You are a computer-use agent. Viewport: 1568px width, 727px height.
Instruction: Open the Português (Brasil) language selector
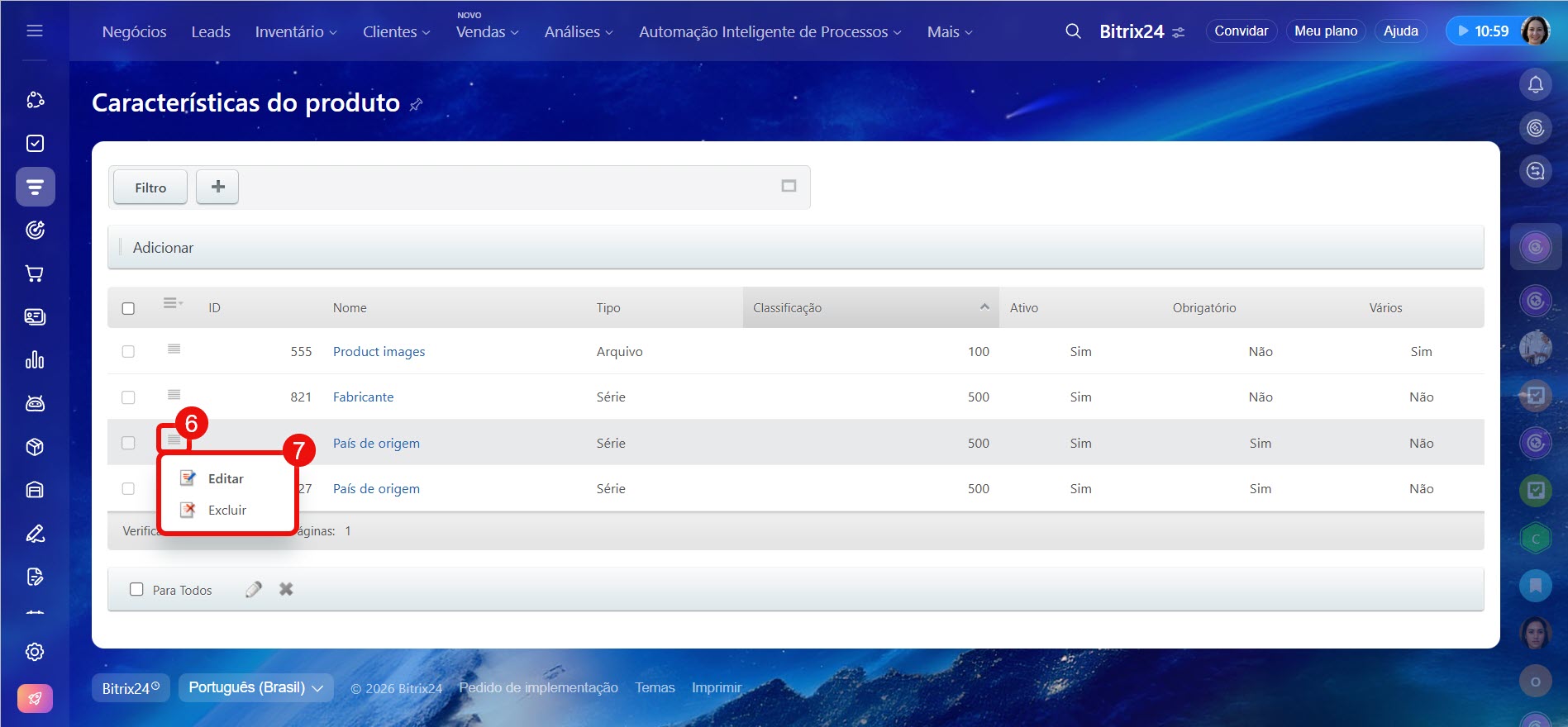coord(255,687)
